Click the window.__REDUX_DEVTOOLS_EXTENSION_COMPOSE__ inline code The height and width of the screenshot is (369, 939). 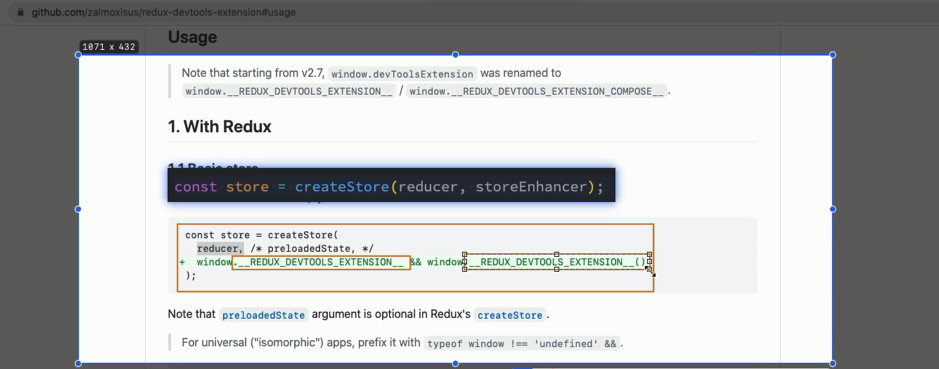(536, 91)
